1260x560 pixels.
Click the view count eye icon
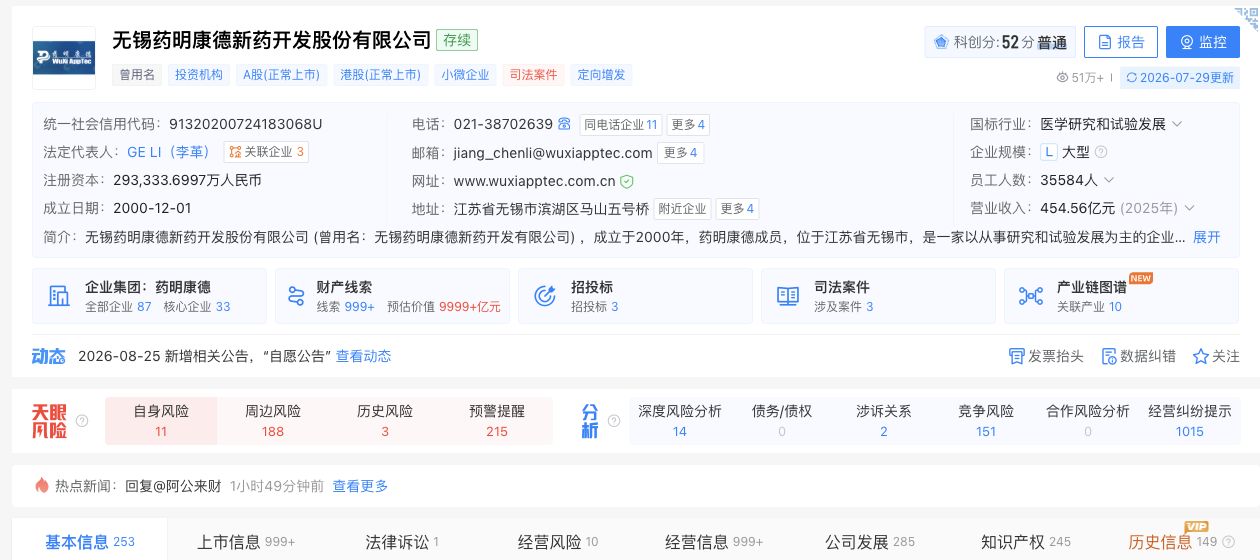point(1063,77)
